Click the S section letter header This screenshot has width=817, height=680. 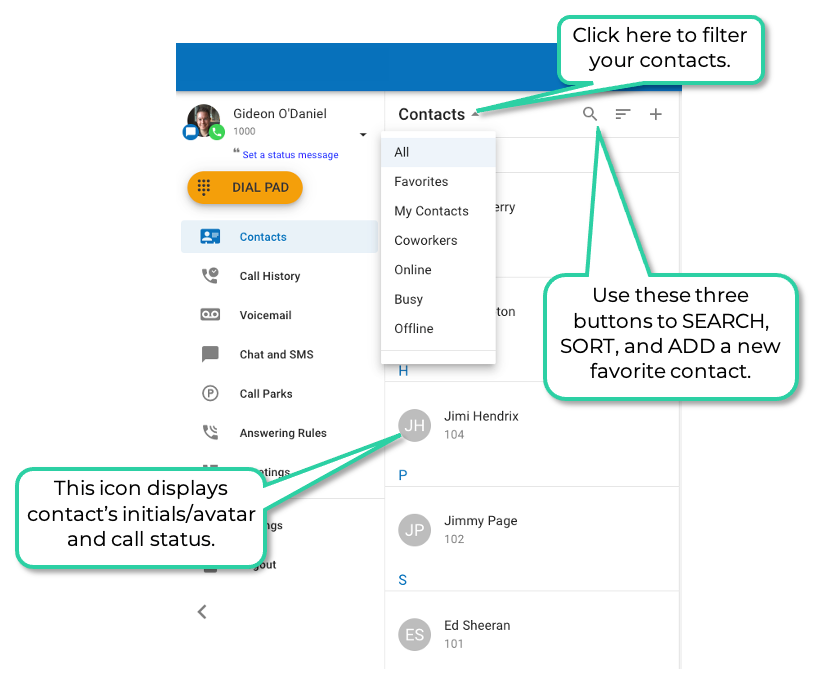[x=402, y=580]
